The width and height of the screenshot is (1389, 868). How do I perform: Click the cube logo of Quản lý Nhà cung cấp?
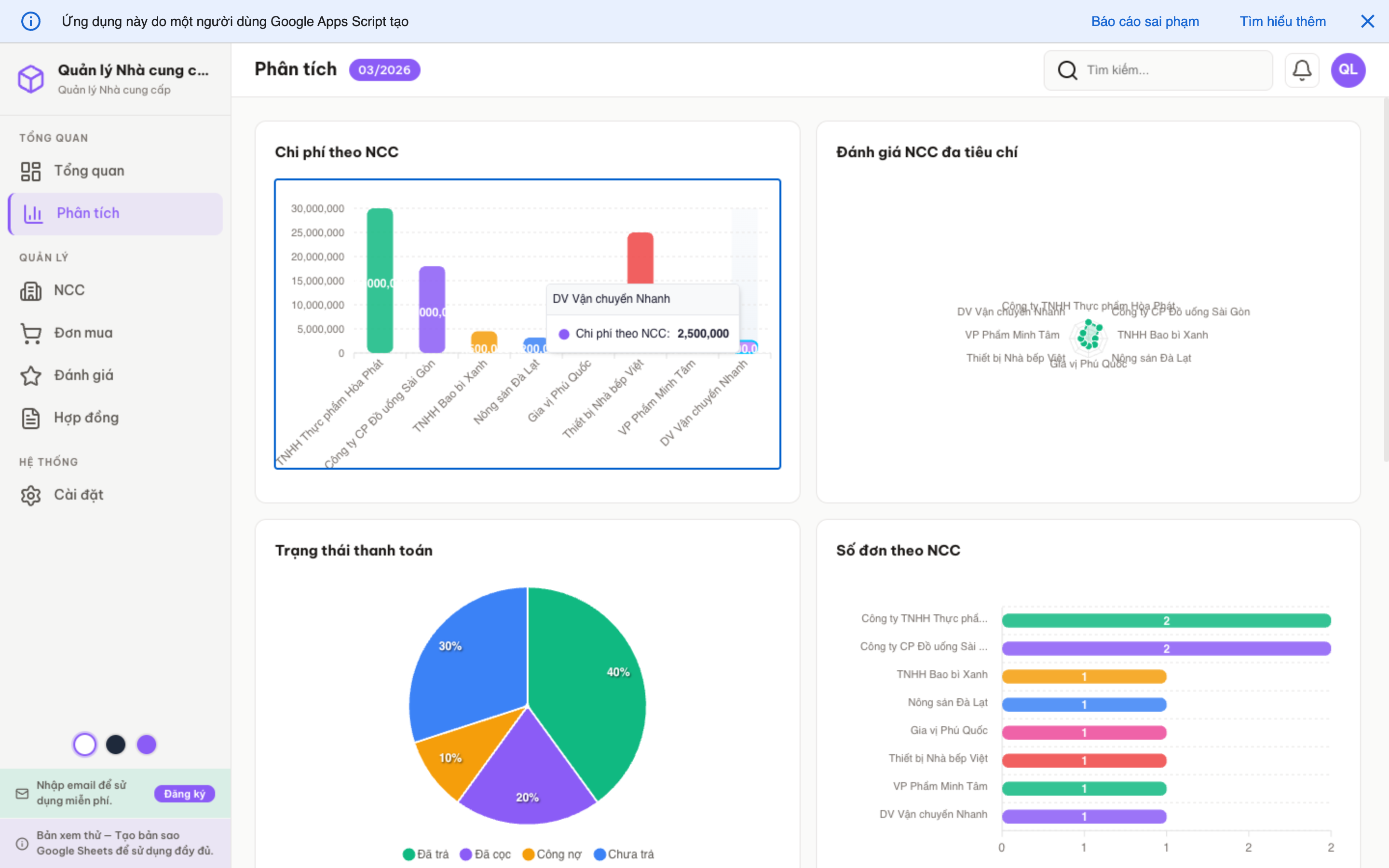tap(31, 79)
